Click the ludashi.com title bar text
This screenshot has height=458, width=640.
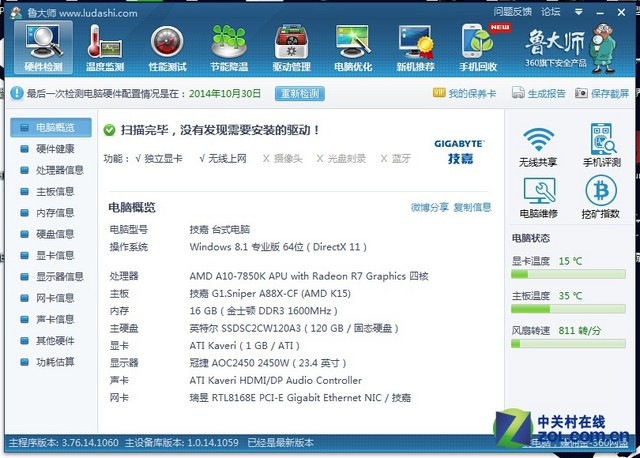tap(98, 13)
